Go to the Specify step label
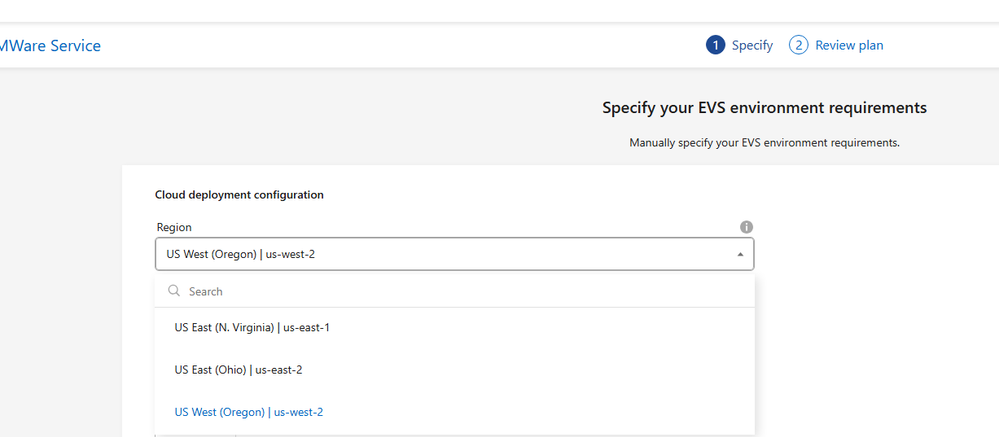This screenshot has height=437, width=999. (752, 45)
